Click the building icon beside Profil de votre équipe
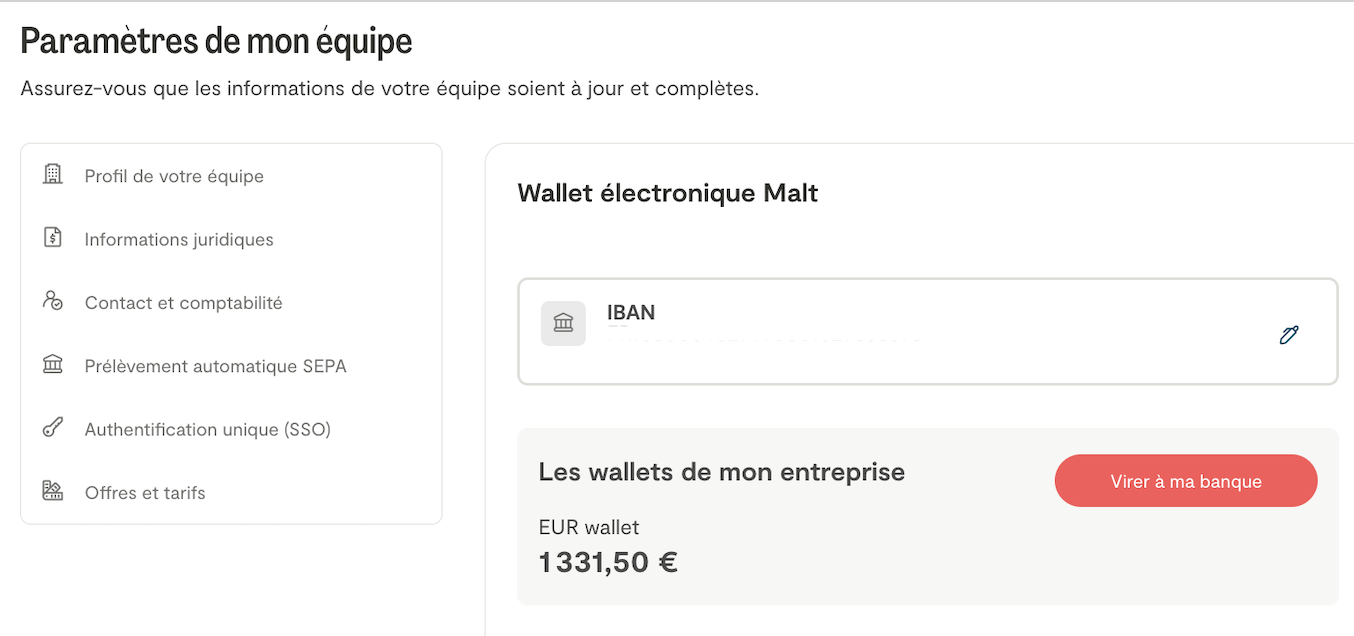1354x636 pixels. point(53,175)
